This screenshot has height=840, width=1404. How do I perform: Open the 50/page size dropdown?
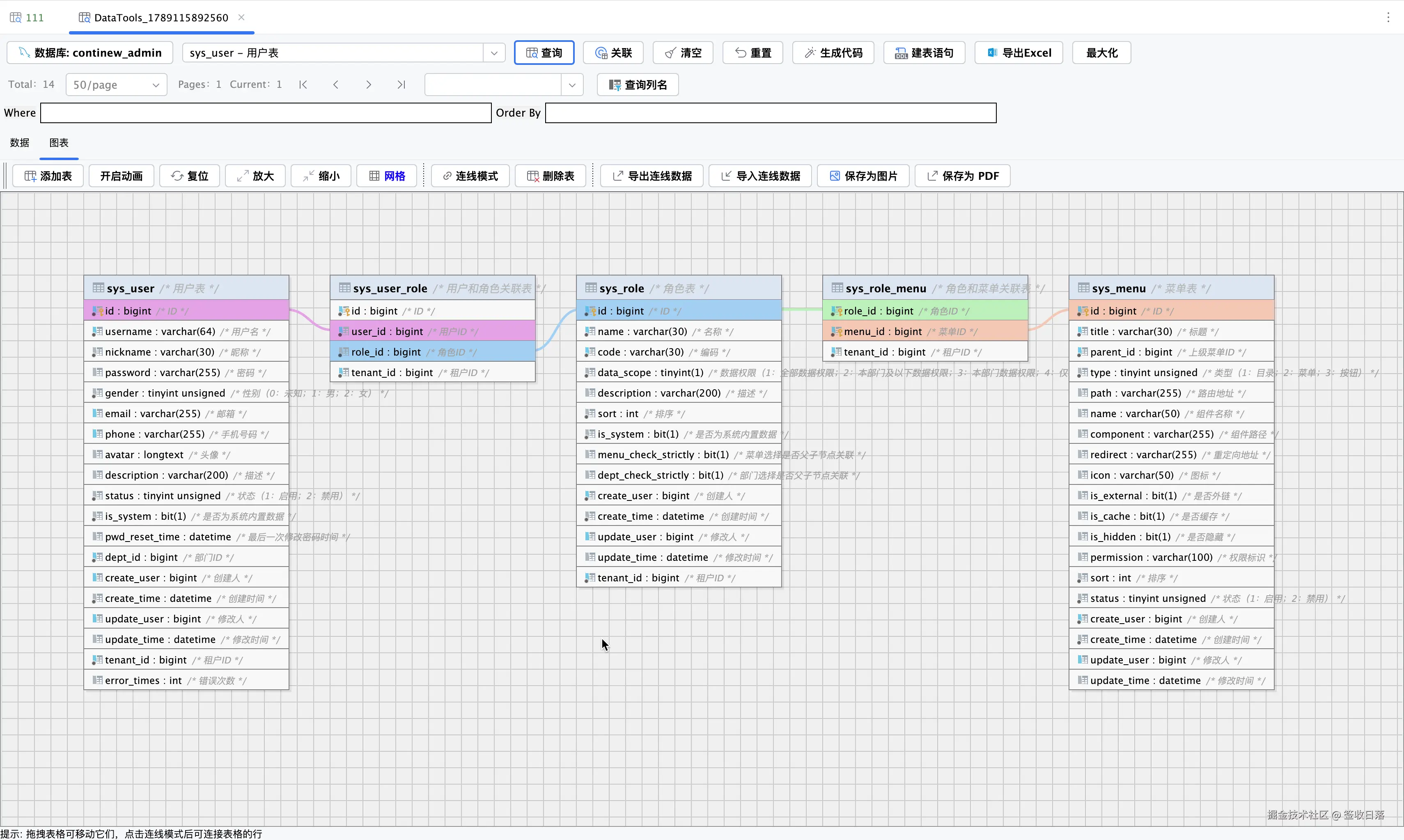tap(116, 85)
